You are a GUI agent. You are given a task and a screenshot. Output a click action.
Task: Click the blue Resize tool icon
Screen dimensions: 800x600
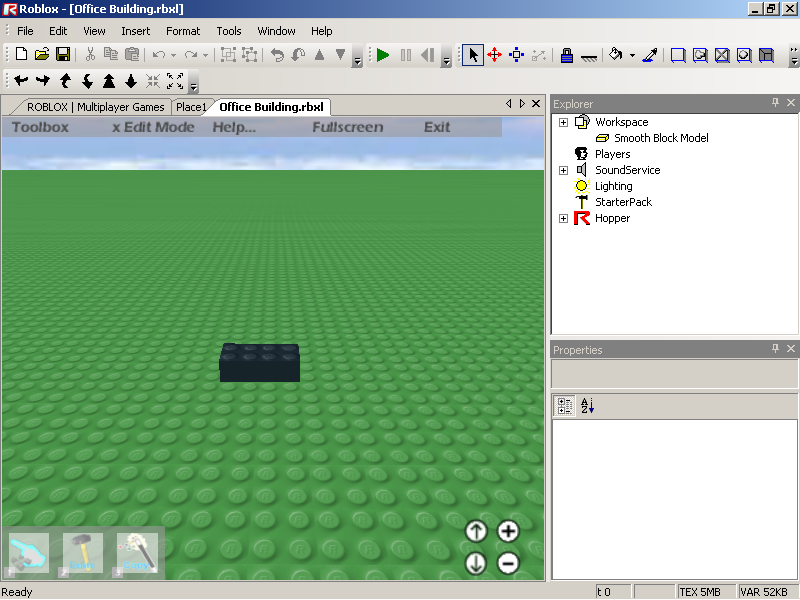(517, 55)
